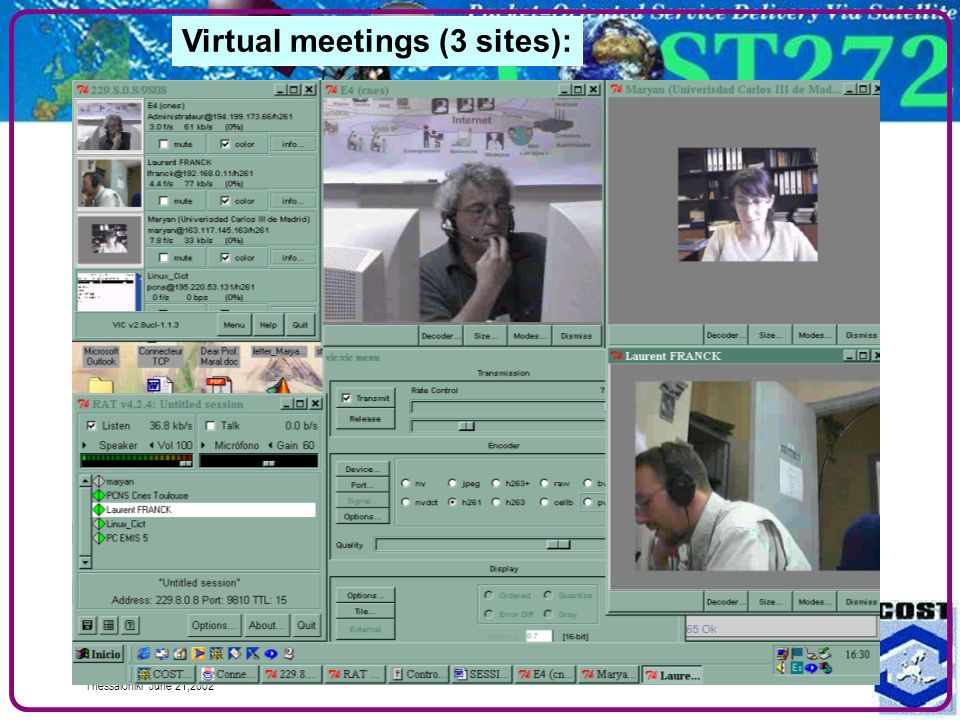Click the Speaker output selector arrow
This screenshot has width=960, height=720.
pos(84,445)
